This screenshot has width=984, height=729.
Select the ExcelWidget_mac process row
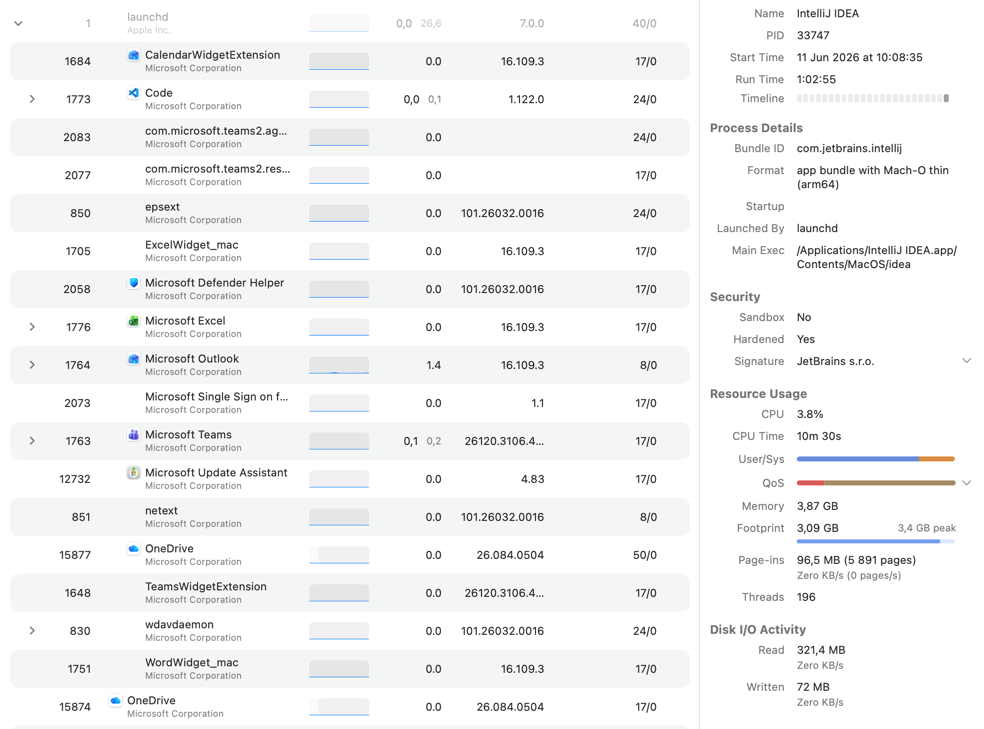pyautogui.click(x=350, y=251)
